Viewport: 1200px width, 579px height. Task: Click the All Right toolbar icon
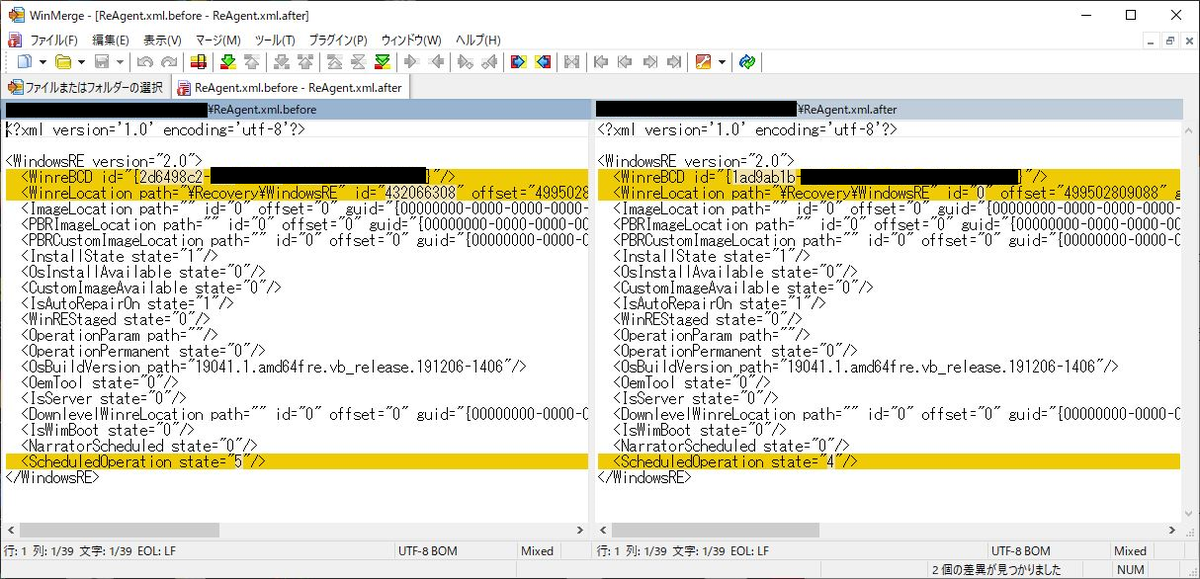(518, 62)
